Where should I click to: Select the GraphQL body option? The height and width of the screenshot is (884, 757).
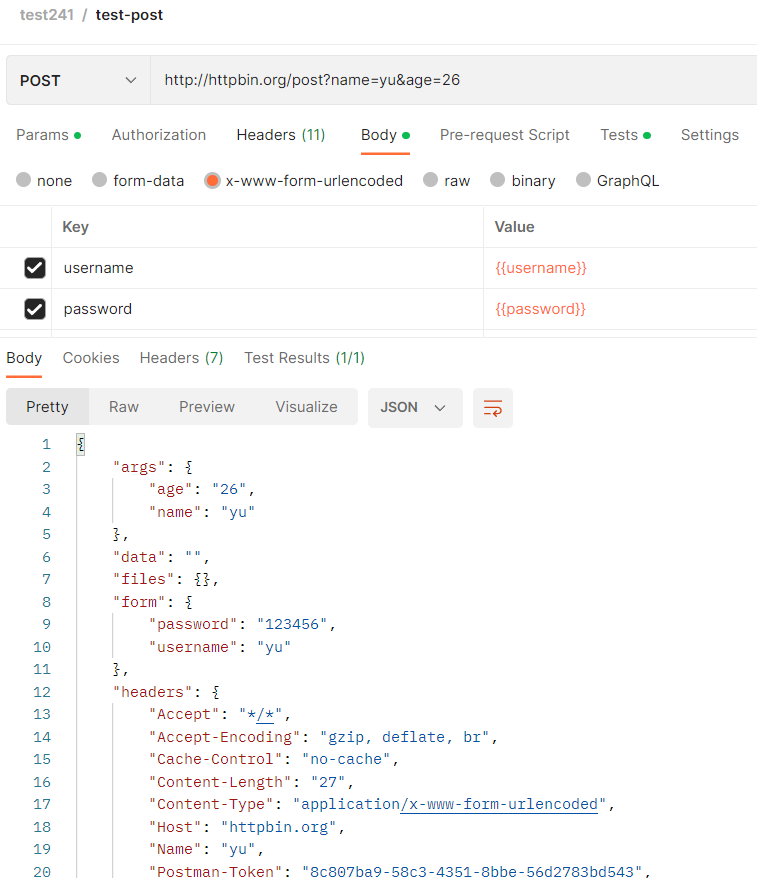pyautogui.click(x=583, y=181)
